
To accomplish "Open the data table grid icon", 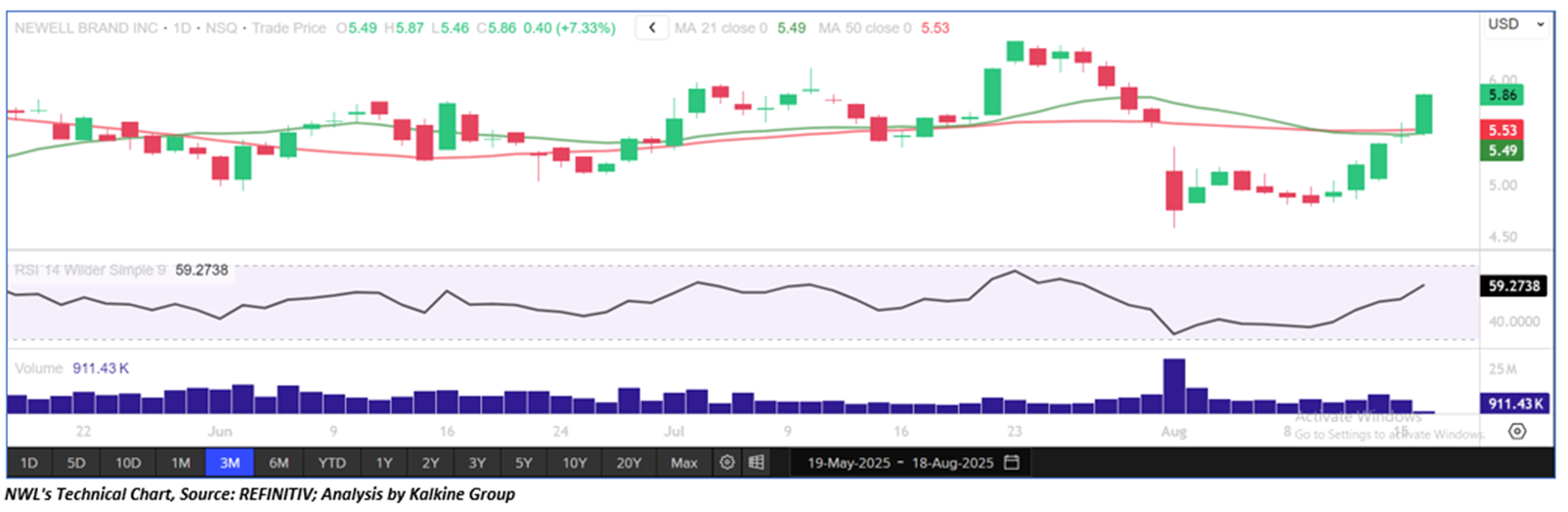I will click(757, 463).
